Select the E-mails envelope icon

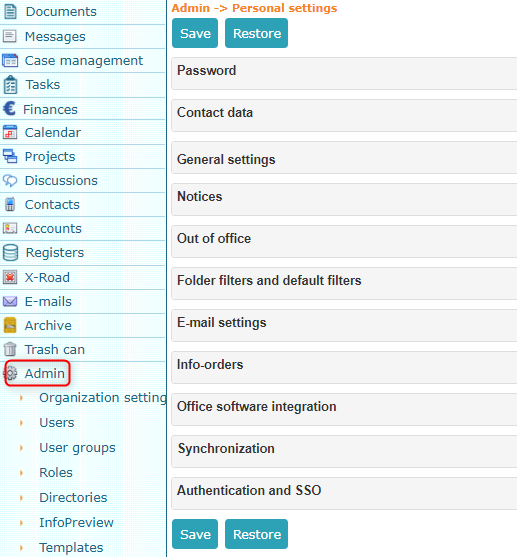(10, 302)
